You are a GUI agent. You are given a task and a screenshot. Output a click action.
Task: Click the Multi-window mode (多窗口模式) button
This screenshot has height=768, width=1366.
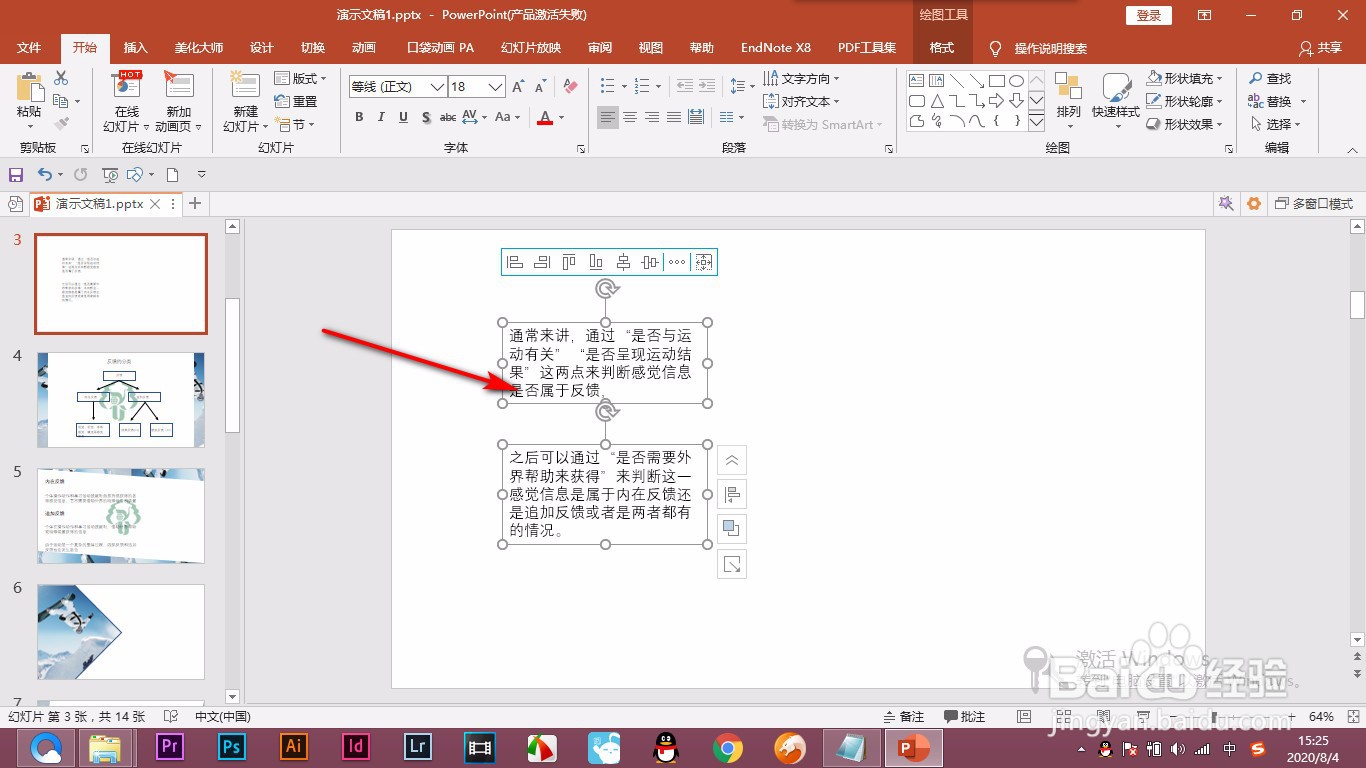coord(1314,203)
